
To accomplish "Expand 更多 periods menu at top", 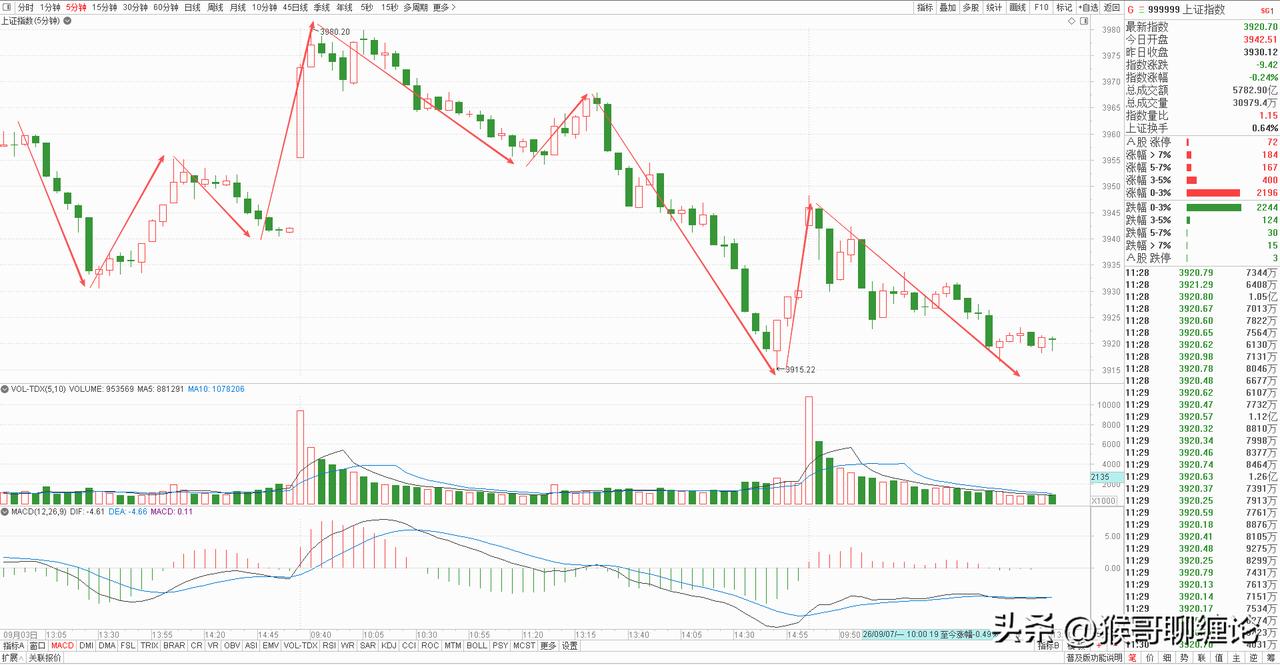I will pyautogui.click(x=445, y=7).
